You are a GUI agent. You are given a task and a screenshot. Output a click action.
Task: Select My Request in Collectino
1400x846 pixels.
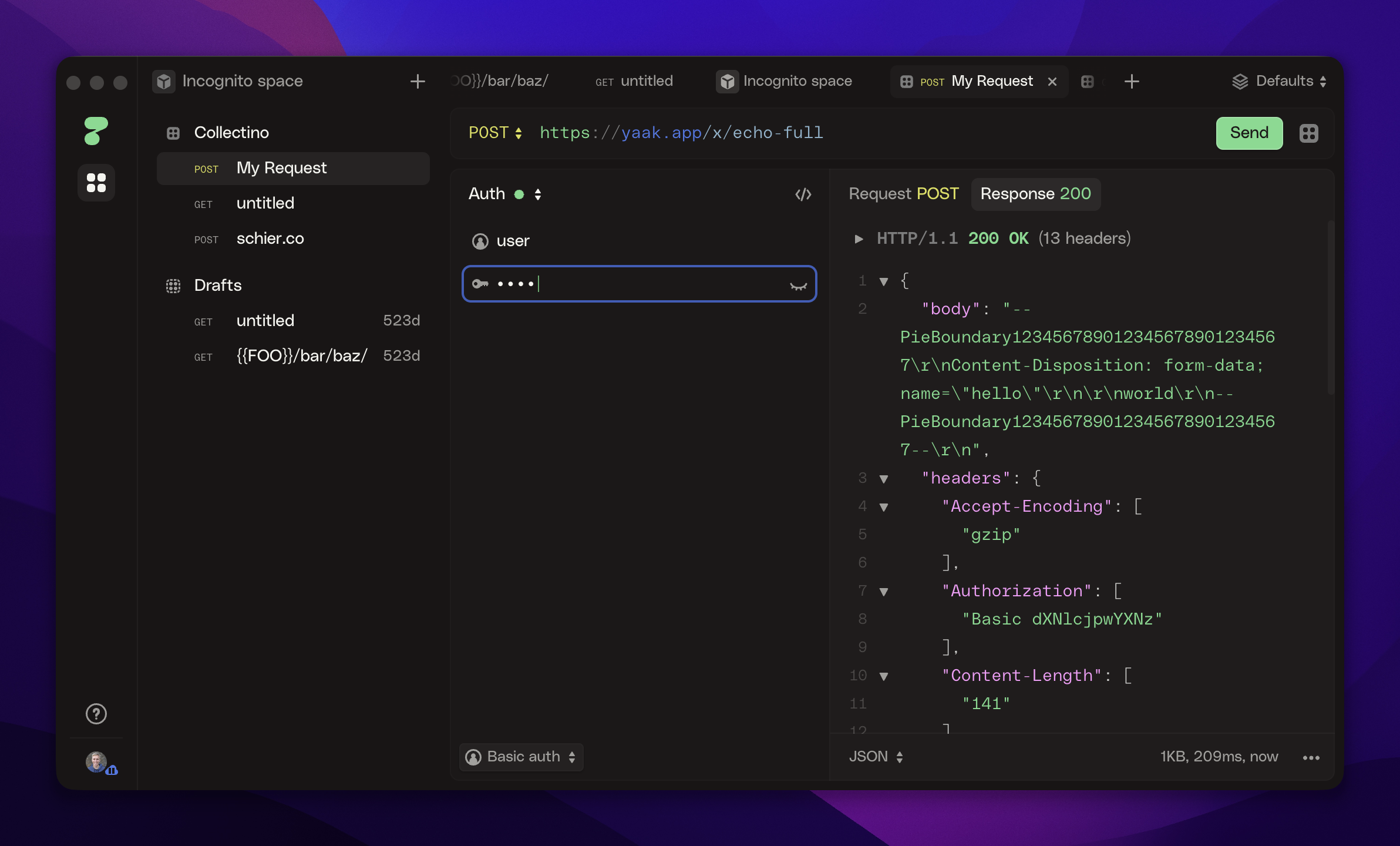coord(293,169)
